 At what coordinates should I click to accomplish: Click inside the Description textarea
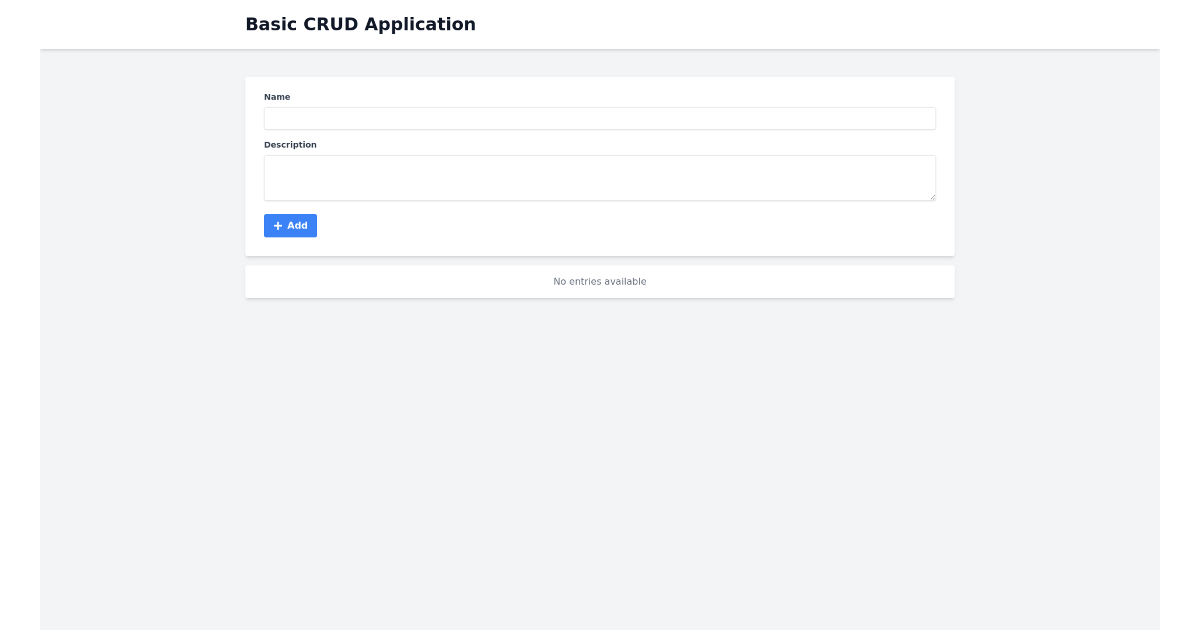coord(599,177)
